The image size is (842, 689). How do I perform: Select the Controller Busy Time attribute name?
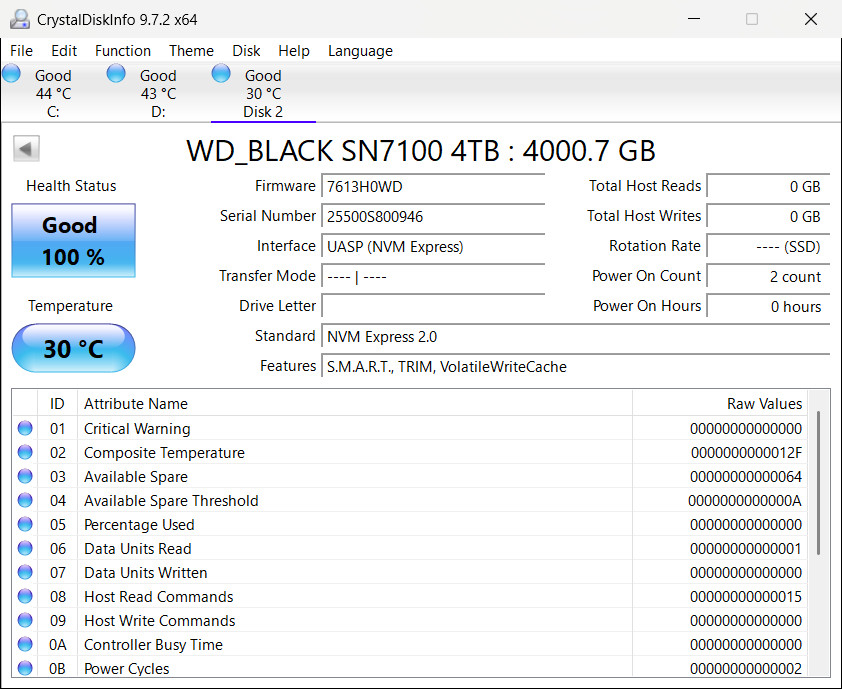[153, 644]
